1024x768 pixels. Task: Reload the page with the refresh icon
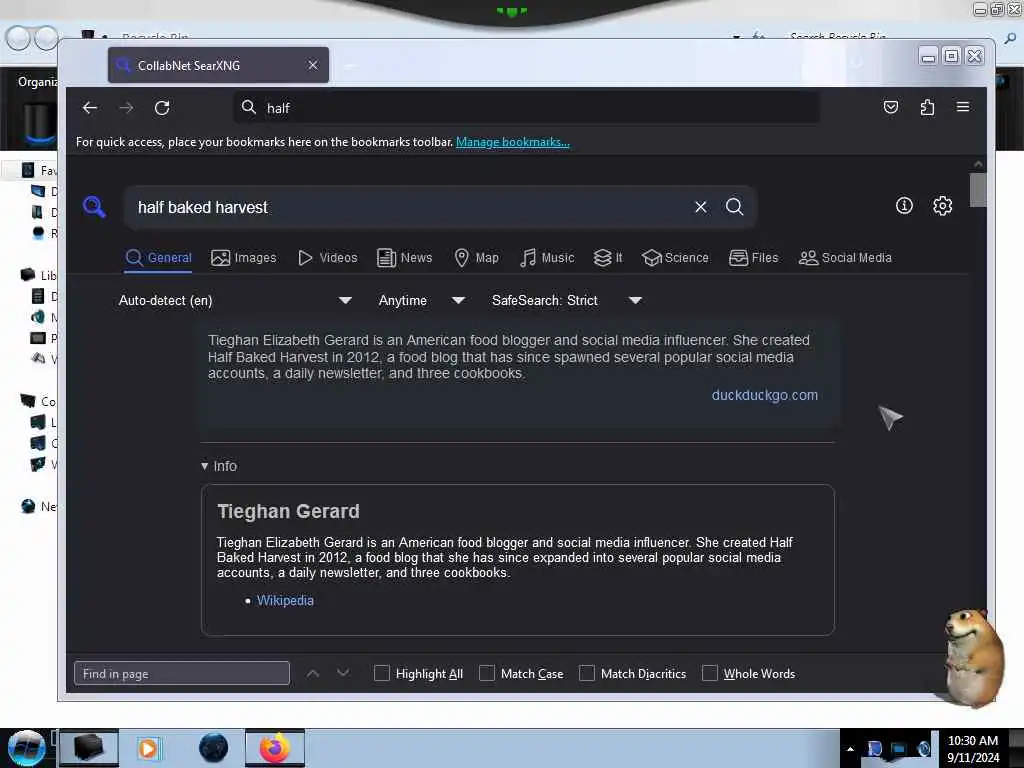coord(162,108)
